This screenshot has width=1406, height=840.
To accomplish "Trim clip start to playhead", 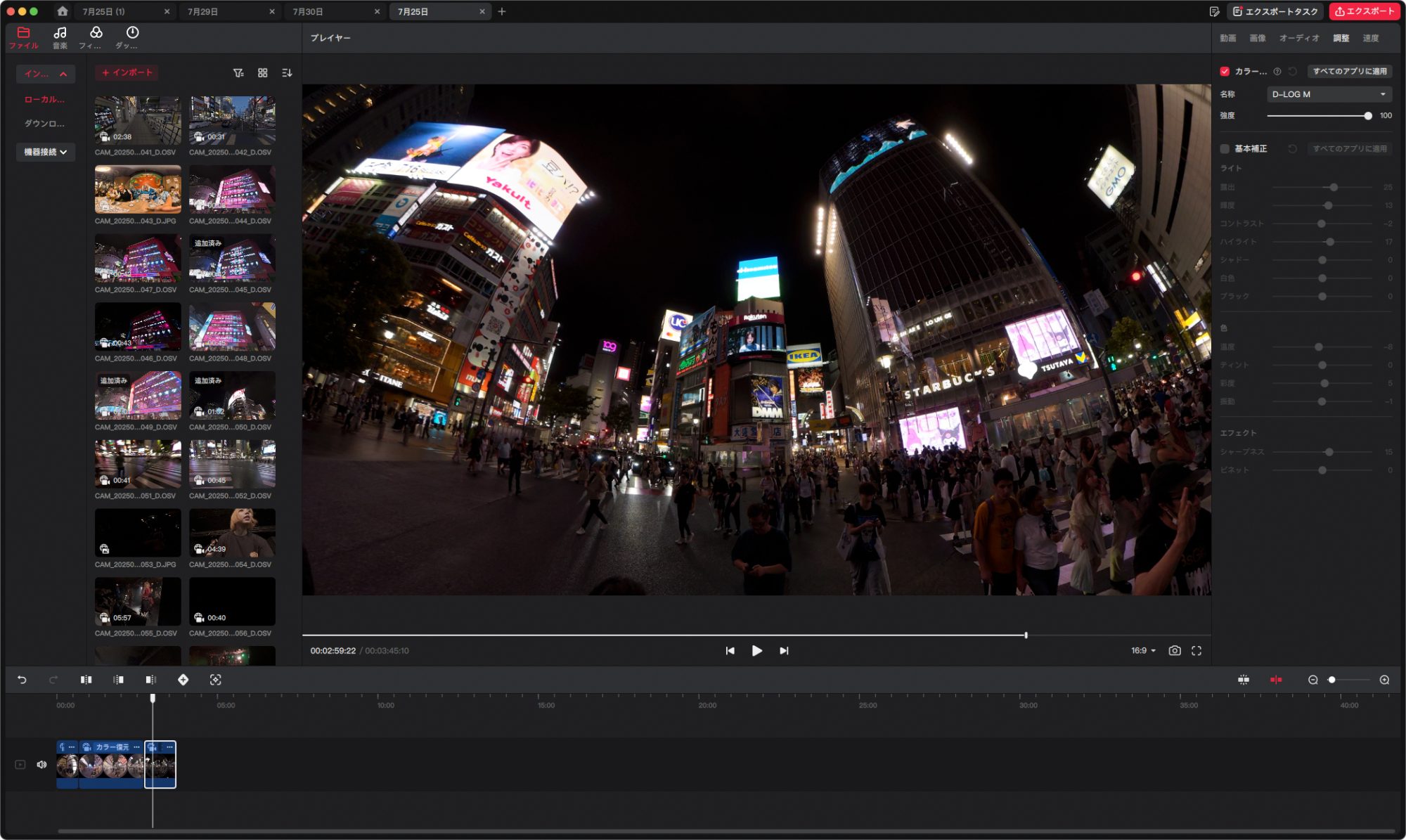I will tap(118, 680).
